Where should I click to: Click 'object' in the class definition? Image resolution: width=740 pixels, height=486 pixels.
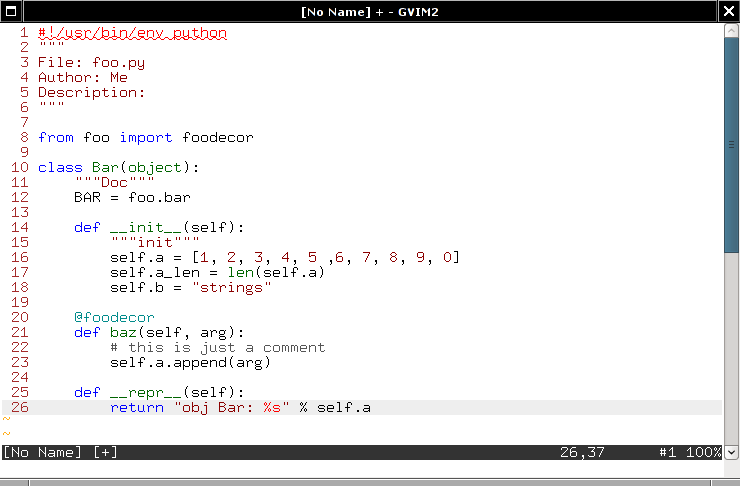(x=155, y=168)
